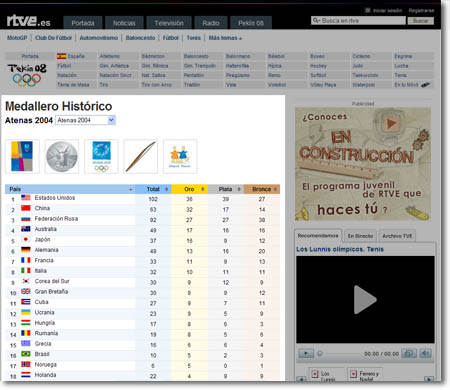Image resolution: width=450 pixels, height=390 pixels.
Task: Open the Club De Fútbol topic link
Action: 53,38
